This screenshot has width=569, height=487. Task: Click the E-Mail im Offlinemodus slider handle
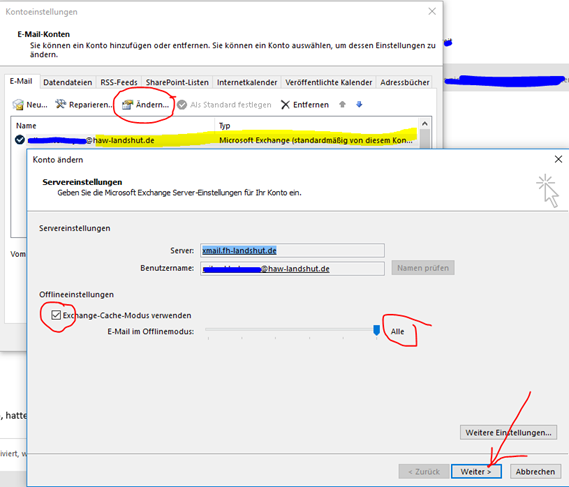(376, 330)
